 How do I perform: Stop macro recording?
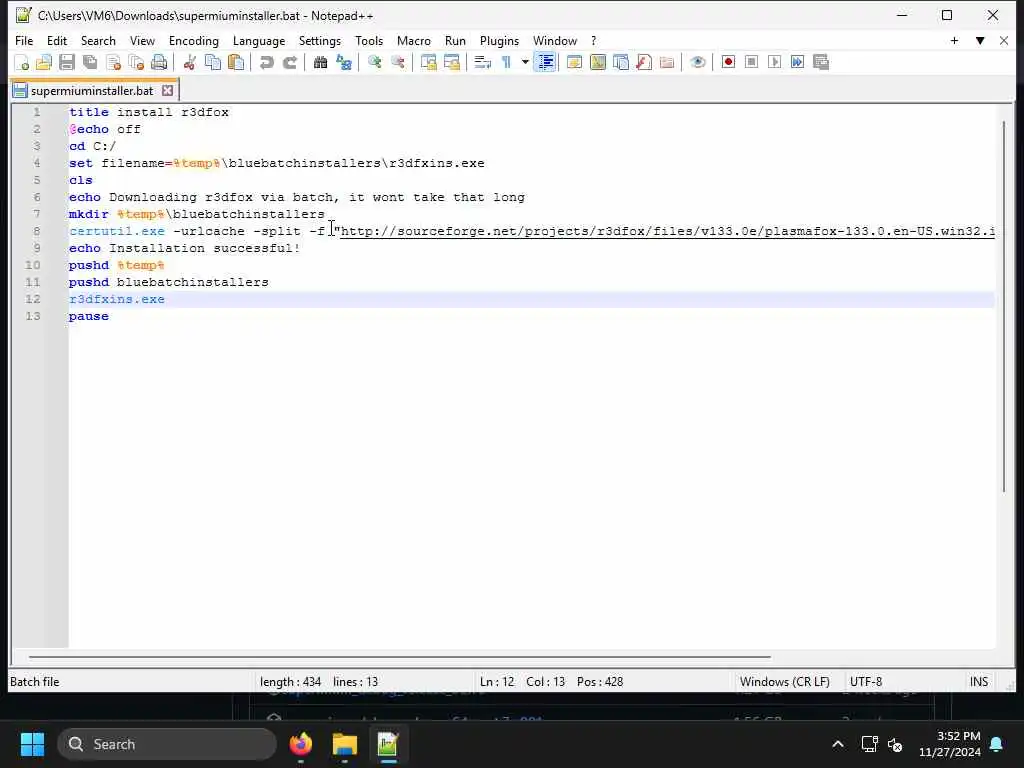752,63
